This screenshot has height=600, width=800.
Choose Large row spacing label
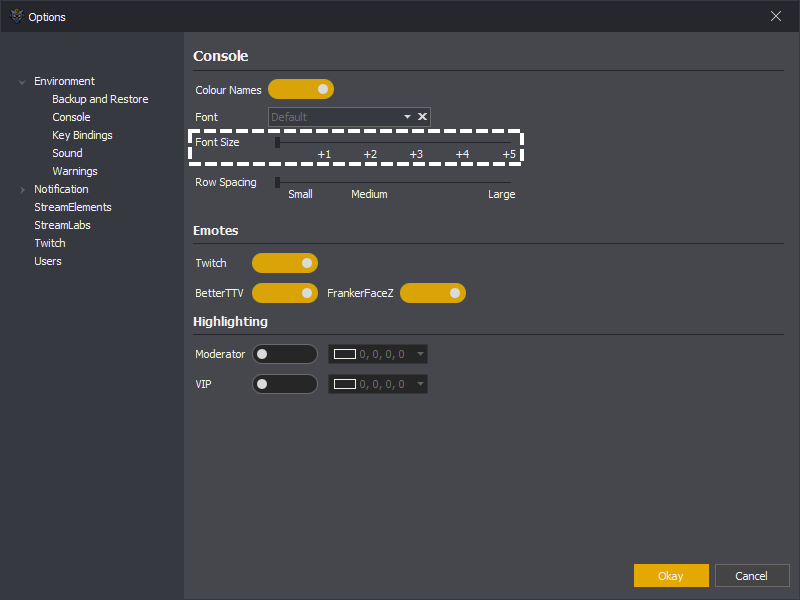coord(502,194)
